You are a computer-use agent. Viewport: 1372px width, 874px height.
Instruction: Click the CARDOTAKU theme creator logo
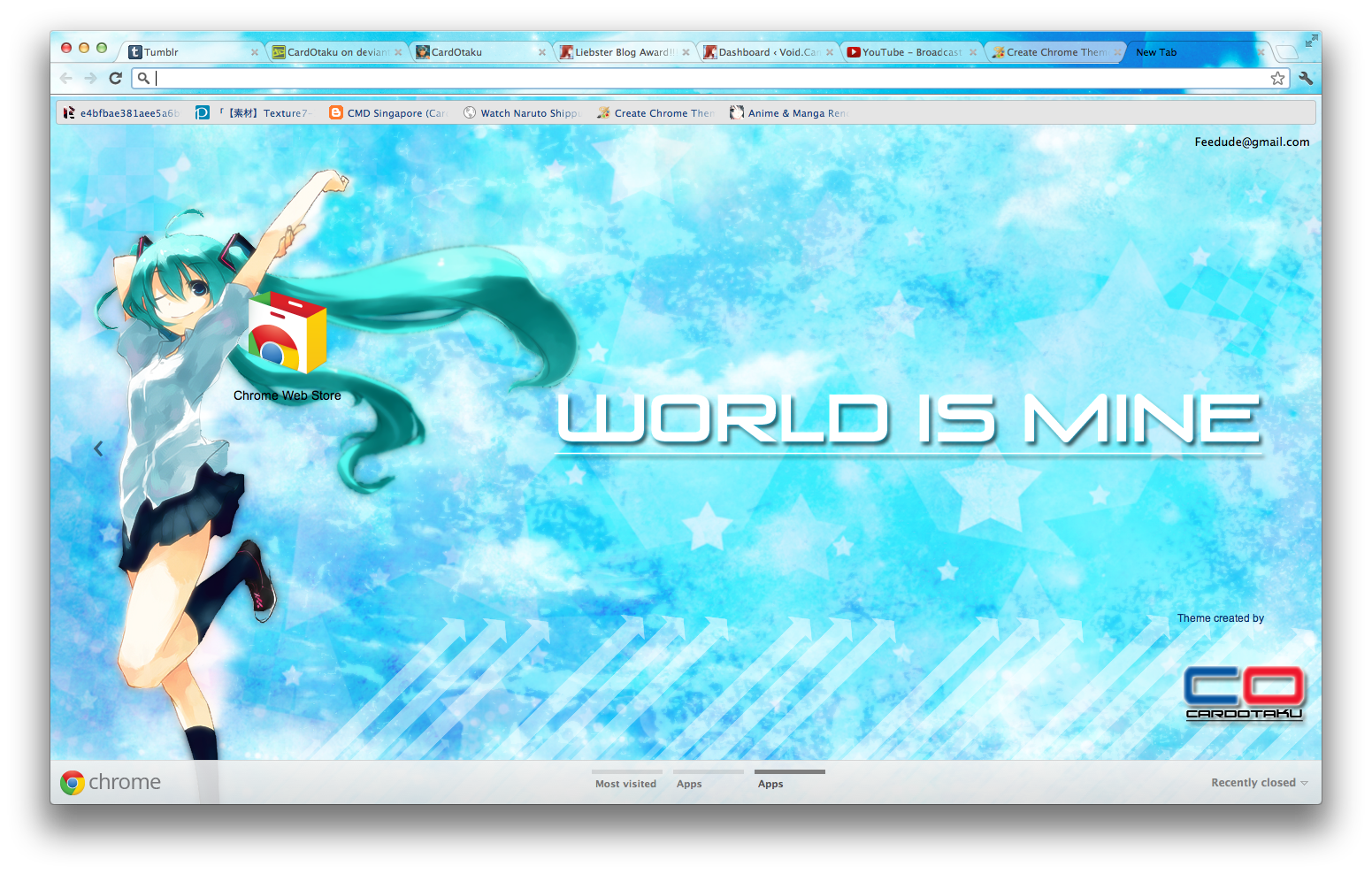coord(1245,694)
